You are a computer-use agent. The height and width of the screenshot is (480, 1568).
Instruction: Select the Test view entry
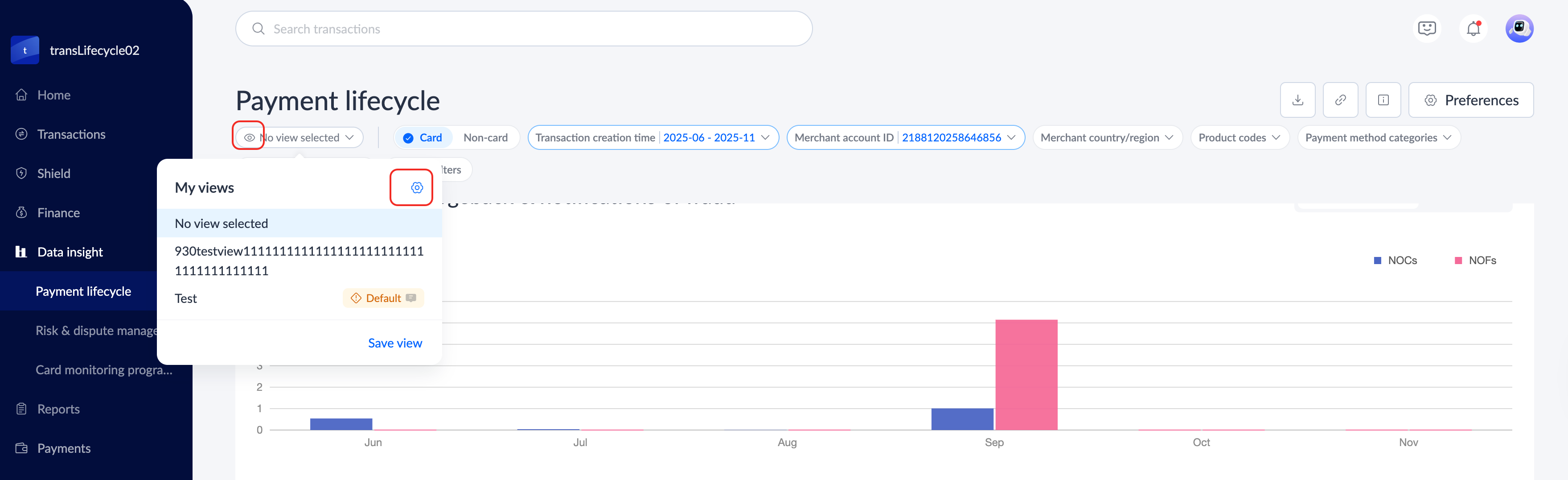click(186, 298)
